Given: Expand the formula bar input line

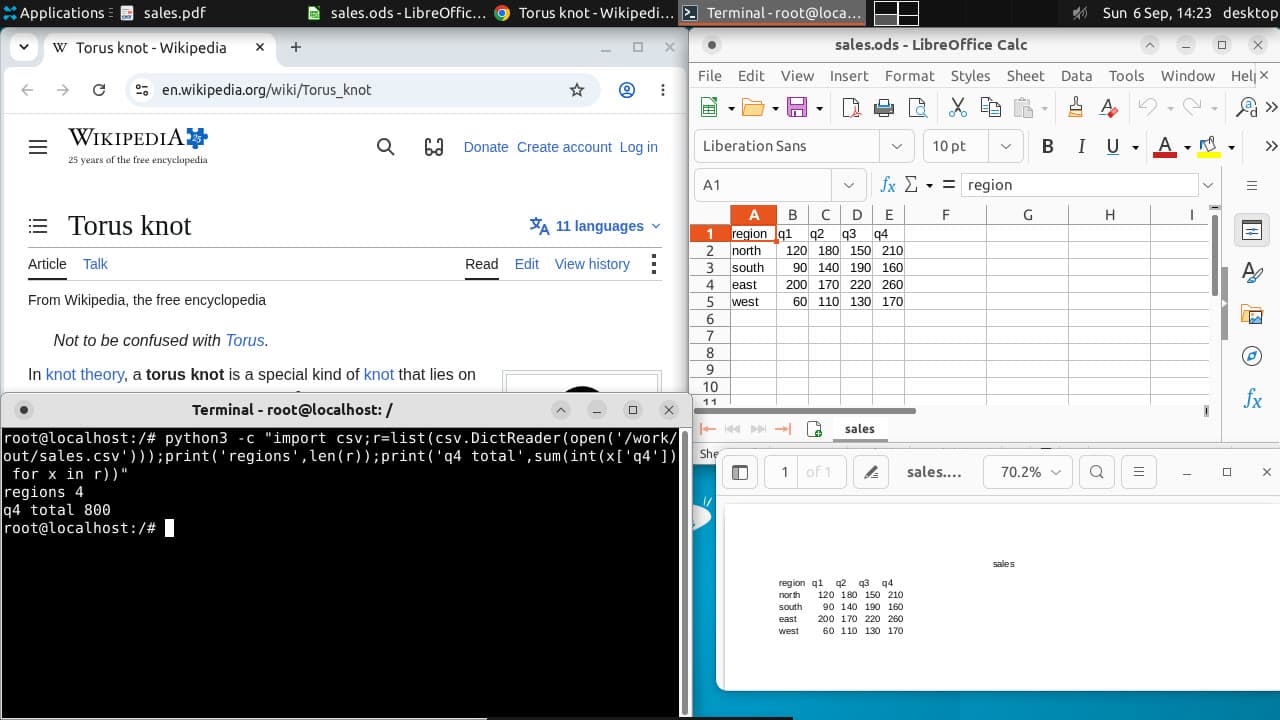Looking at the screenshot, I should 1208,185.
